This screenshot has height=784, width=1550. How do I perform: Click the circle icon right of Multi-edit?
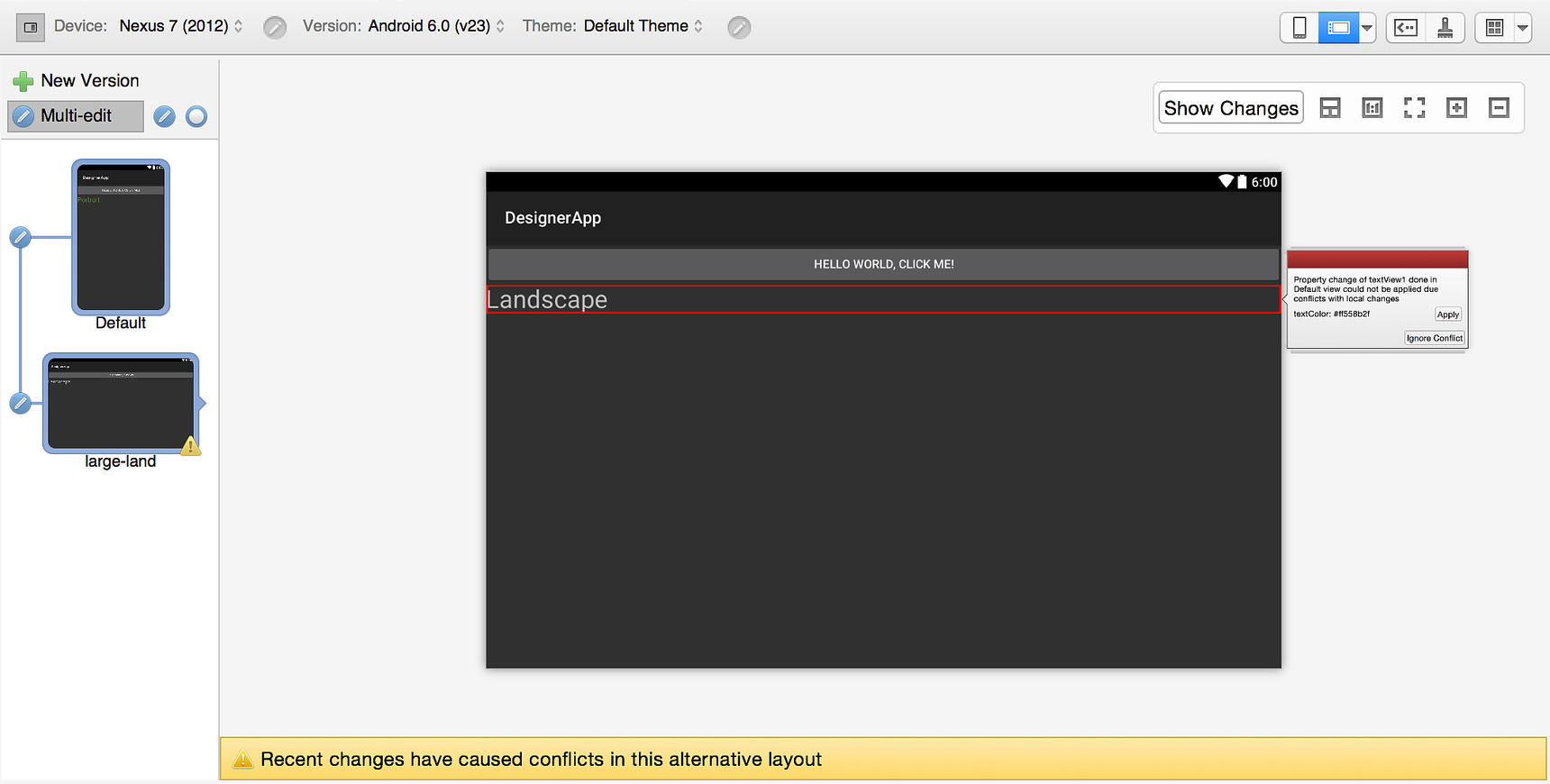(x=196, y=116)
